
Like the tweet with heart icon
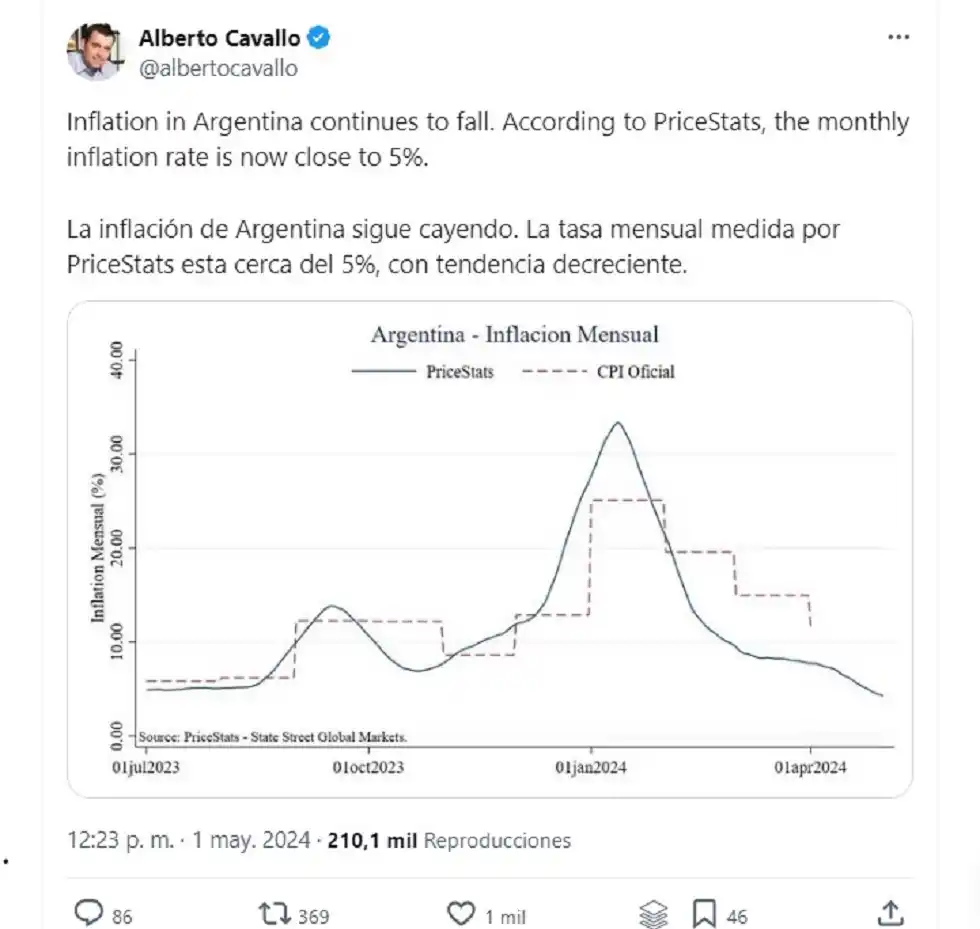[461, 912]
